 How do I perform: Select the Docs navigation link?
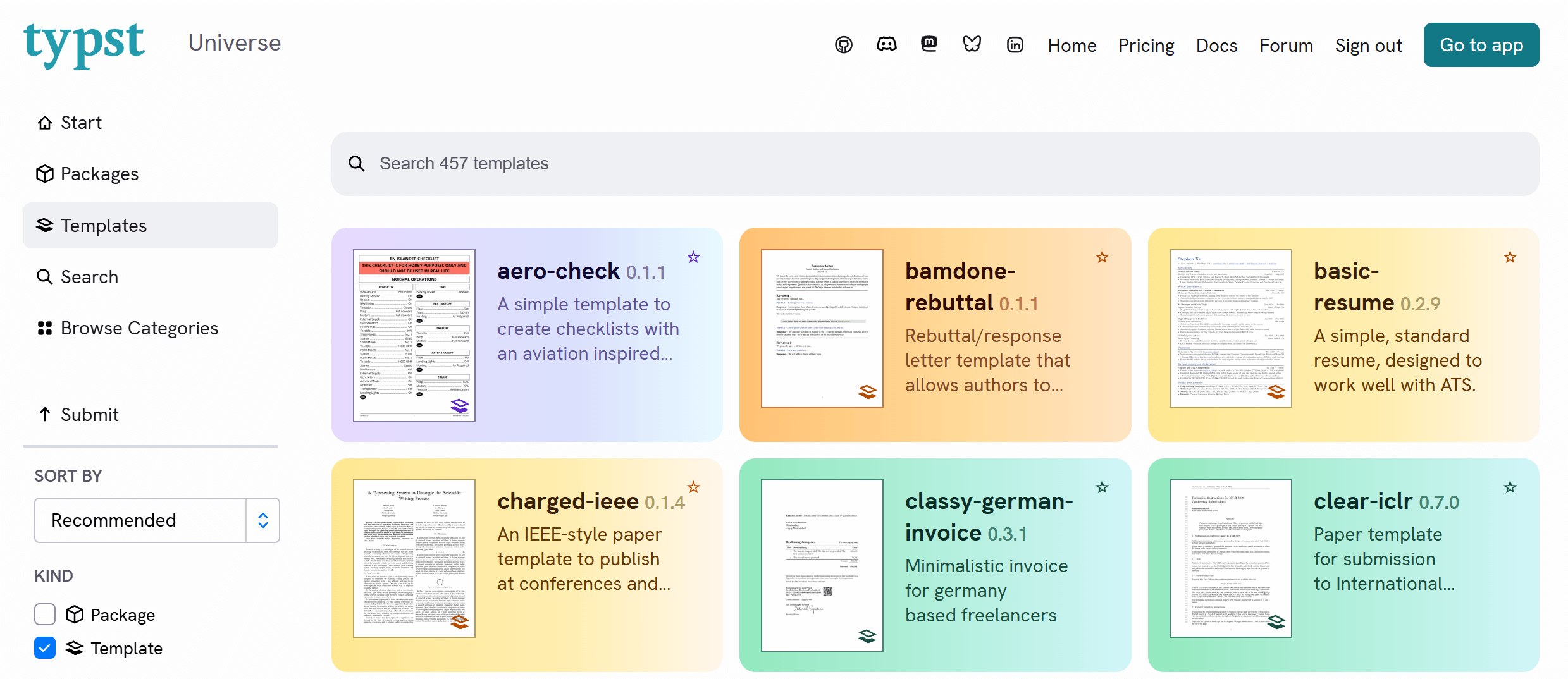coord(1216,46)
